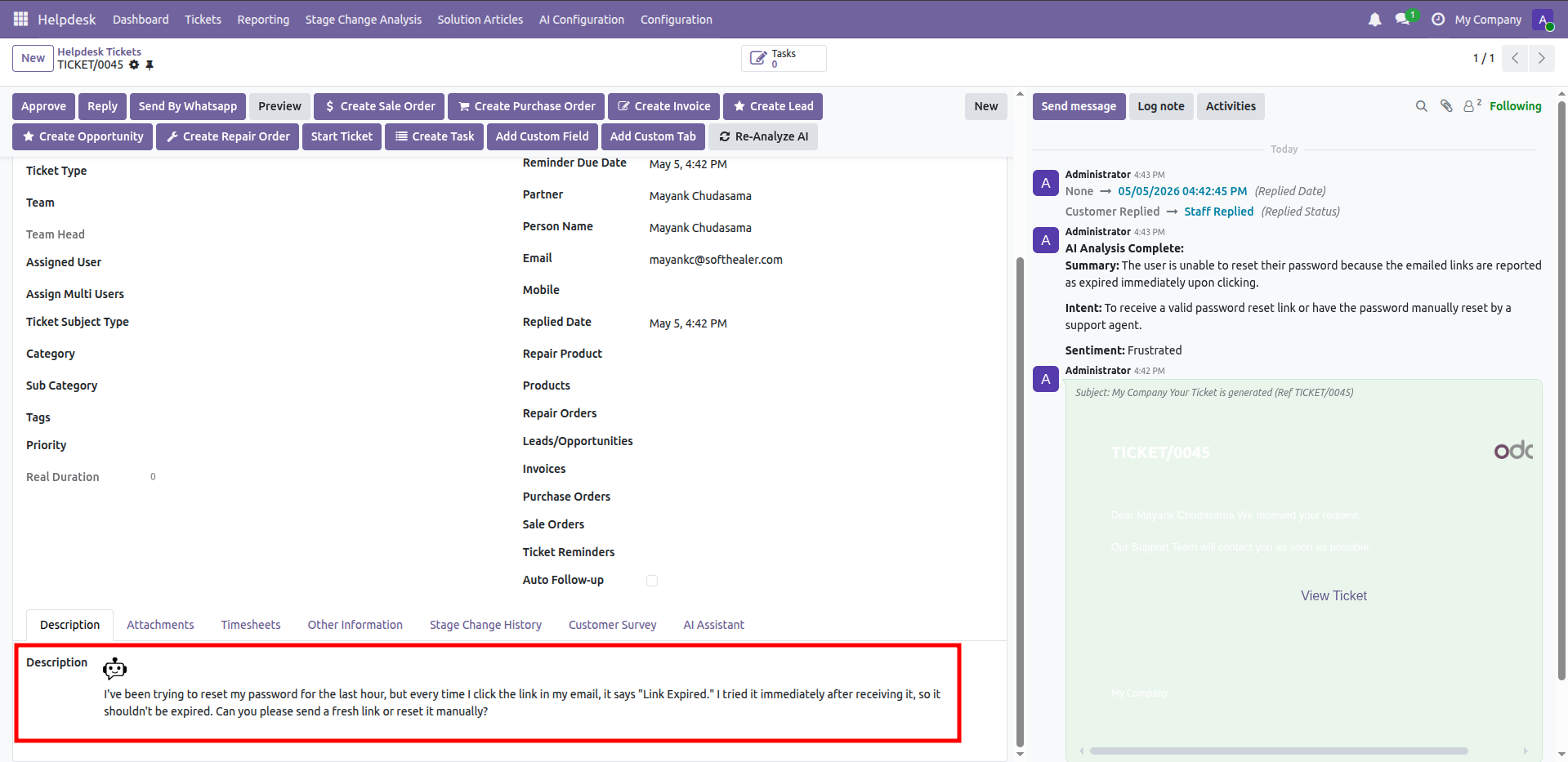Screen dimensions: 1568x762
Task: Click Add Custom Tab button
Action: click(653, 136)
